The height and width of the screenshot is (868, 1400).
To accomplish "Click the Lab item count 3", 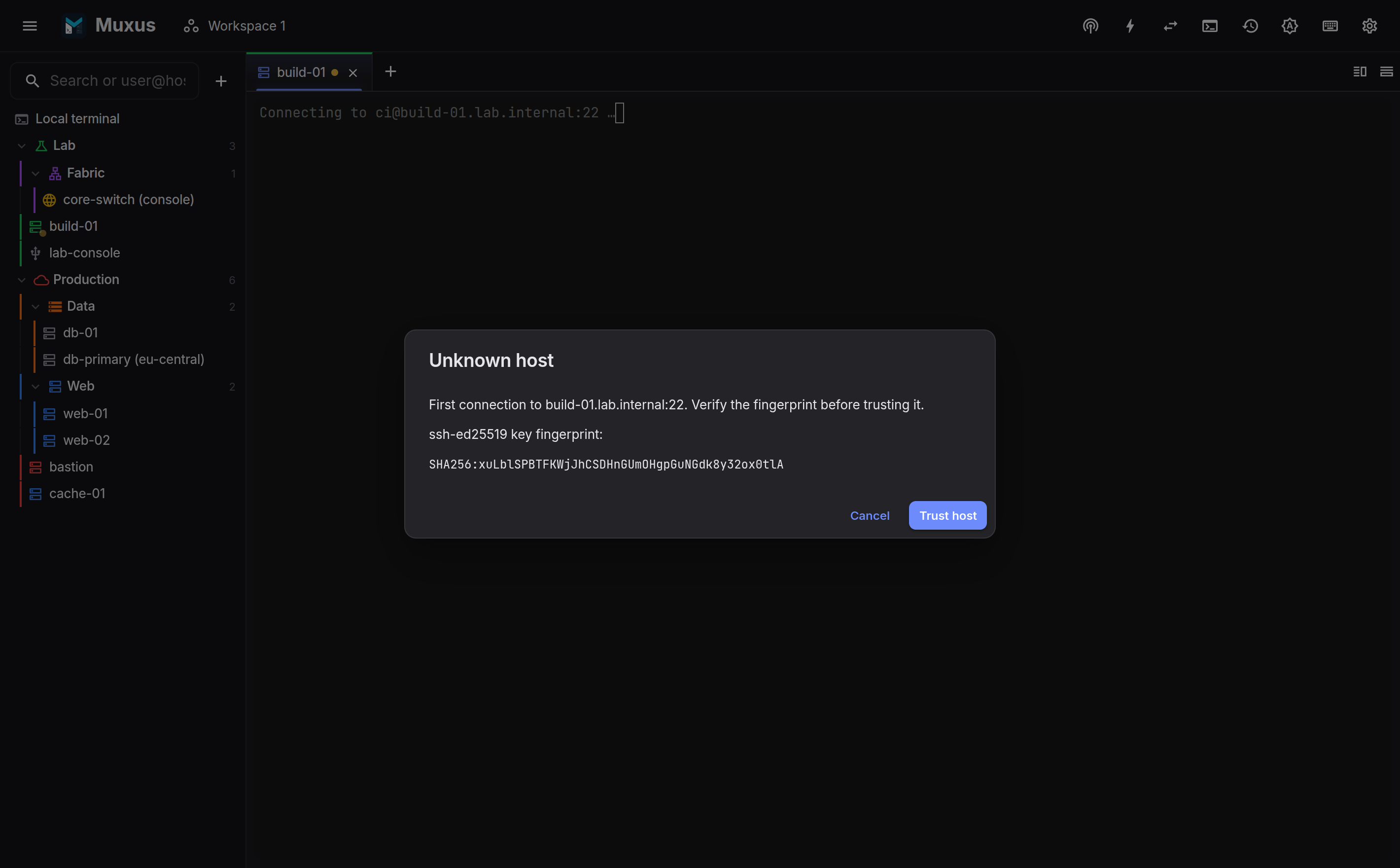I will [232, 146].
